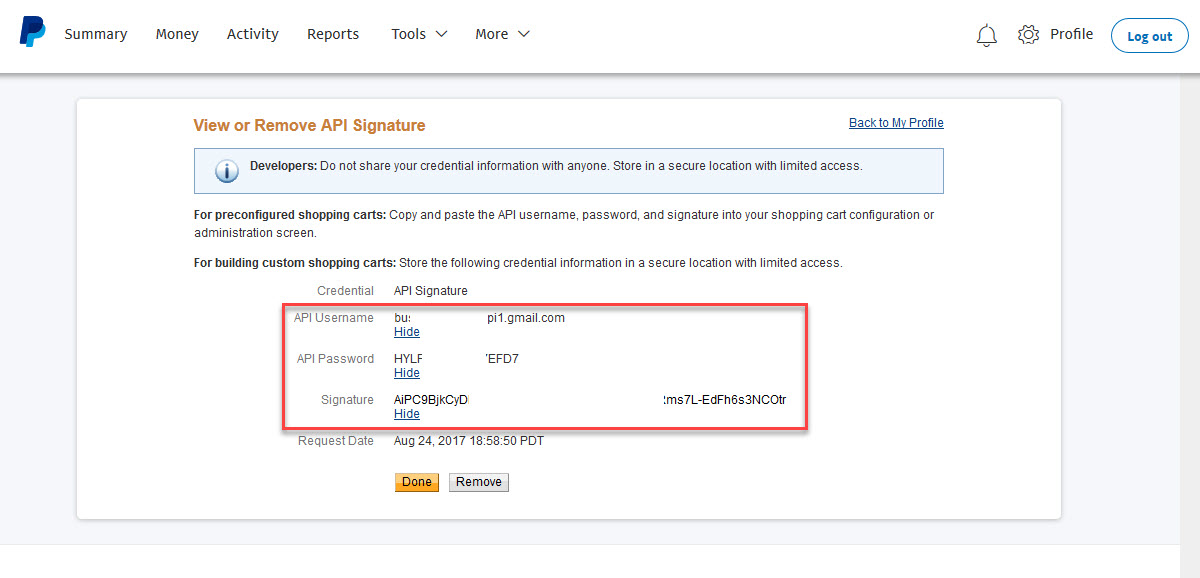The height and width of the screenshot is (578, 1200).
Task: Click the settings gear icon
Action: click(1028, 34)
